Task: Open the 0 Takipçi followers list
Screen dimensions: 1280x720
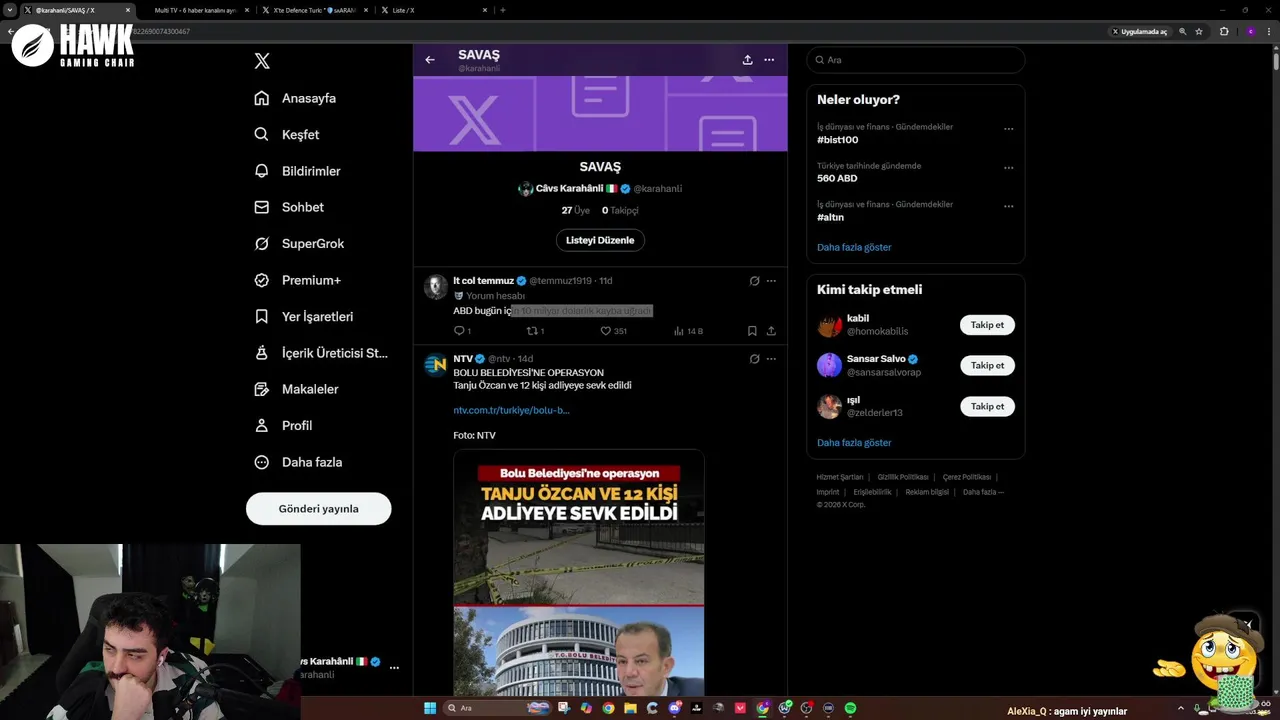Action: pos(620,210)
